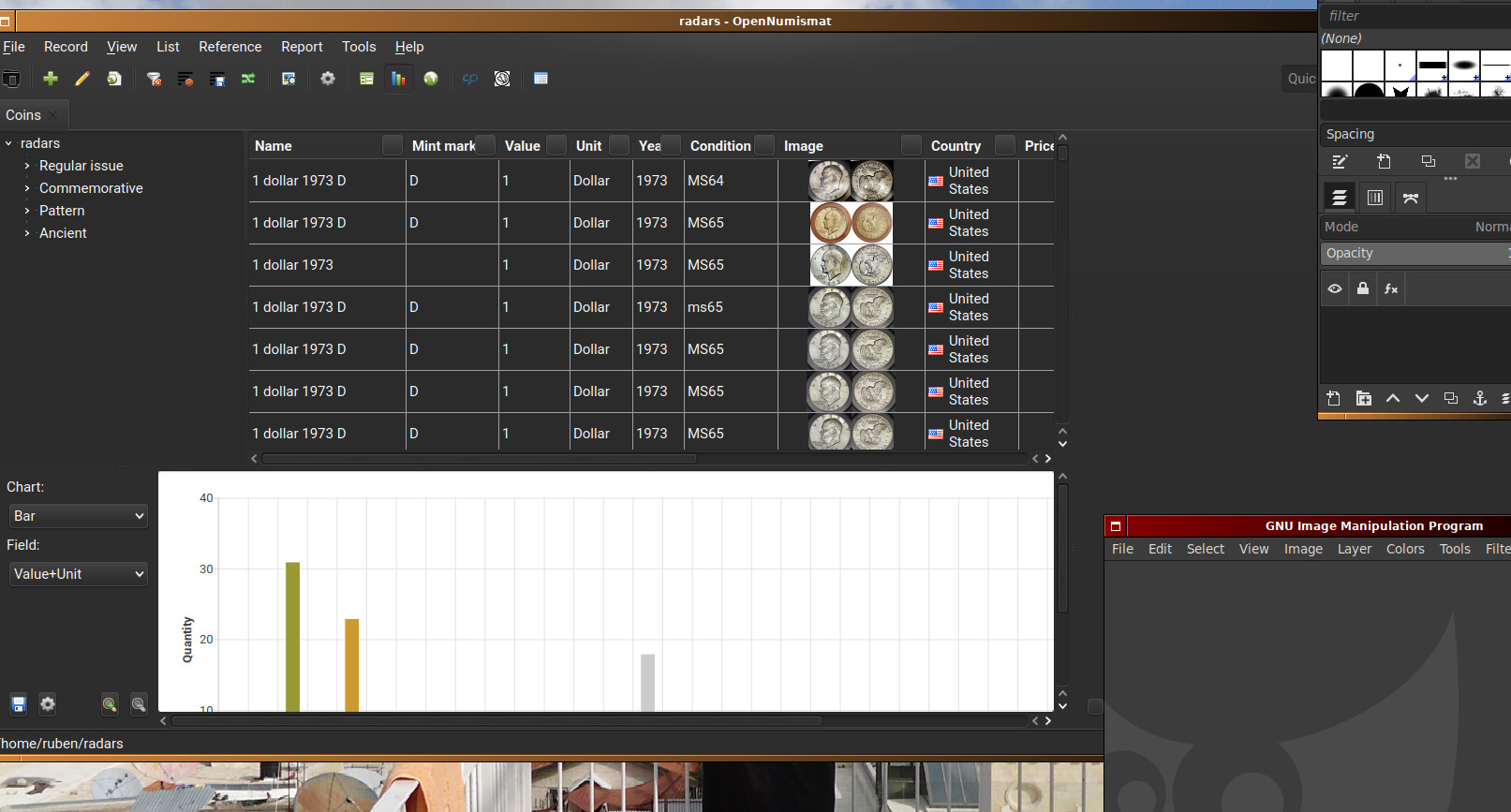This screenshot has width=1511, height=812.
Task: Click the Opacity slider in Layers panel
Action: [x=1415, y=253]
